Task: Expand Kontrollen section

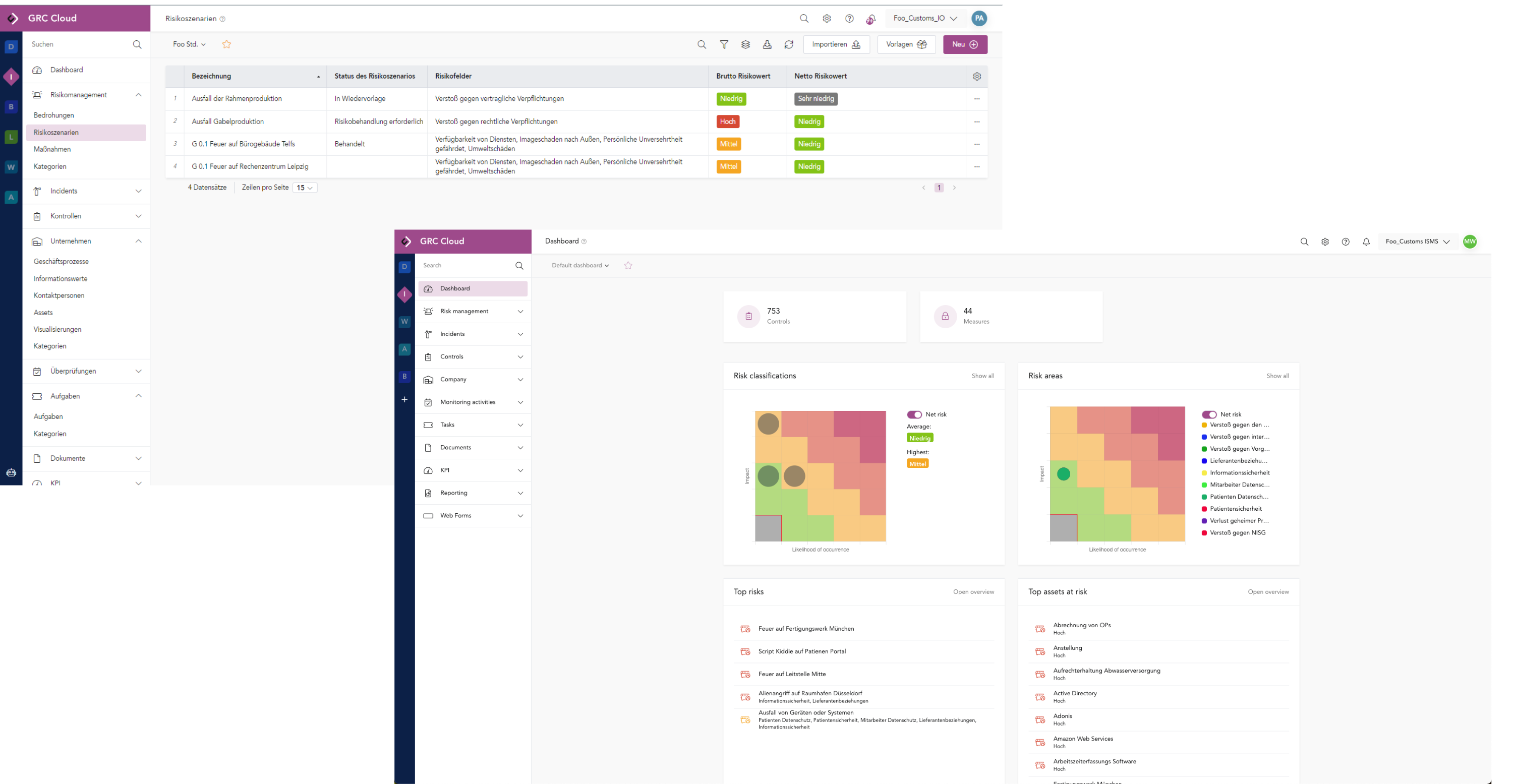Action: pos(86,216)
